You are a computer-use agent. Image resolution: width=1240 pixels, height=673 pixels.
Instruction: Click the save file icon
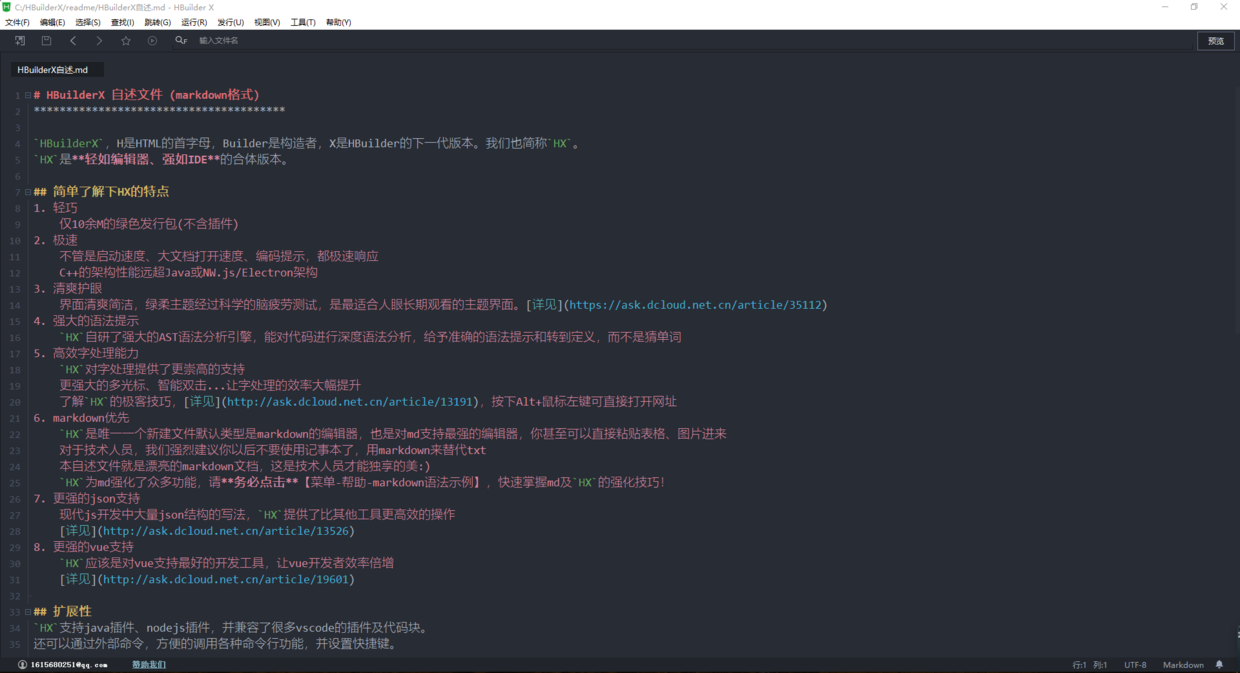click(46, 41)
